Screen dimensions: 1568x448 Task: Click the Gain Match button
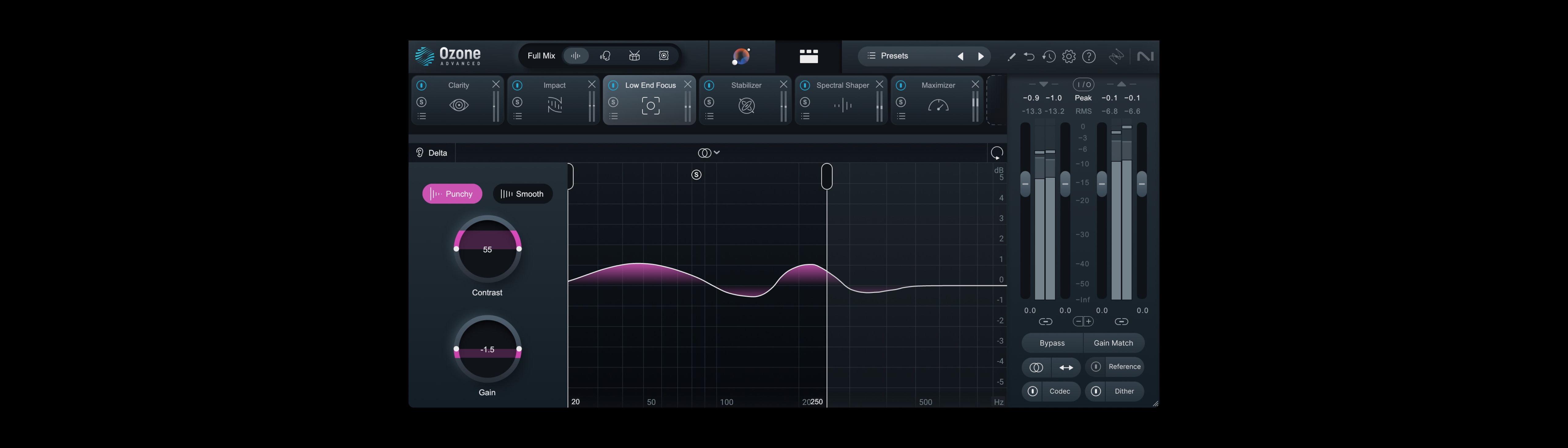click(1113, 343)
